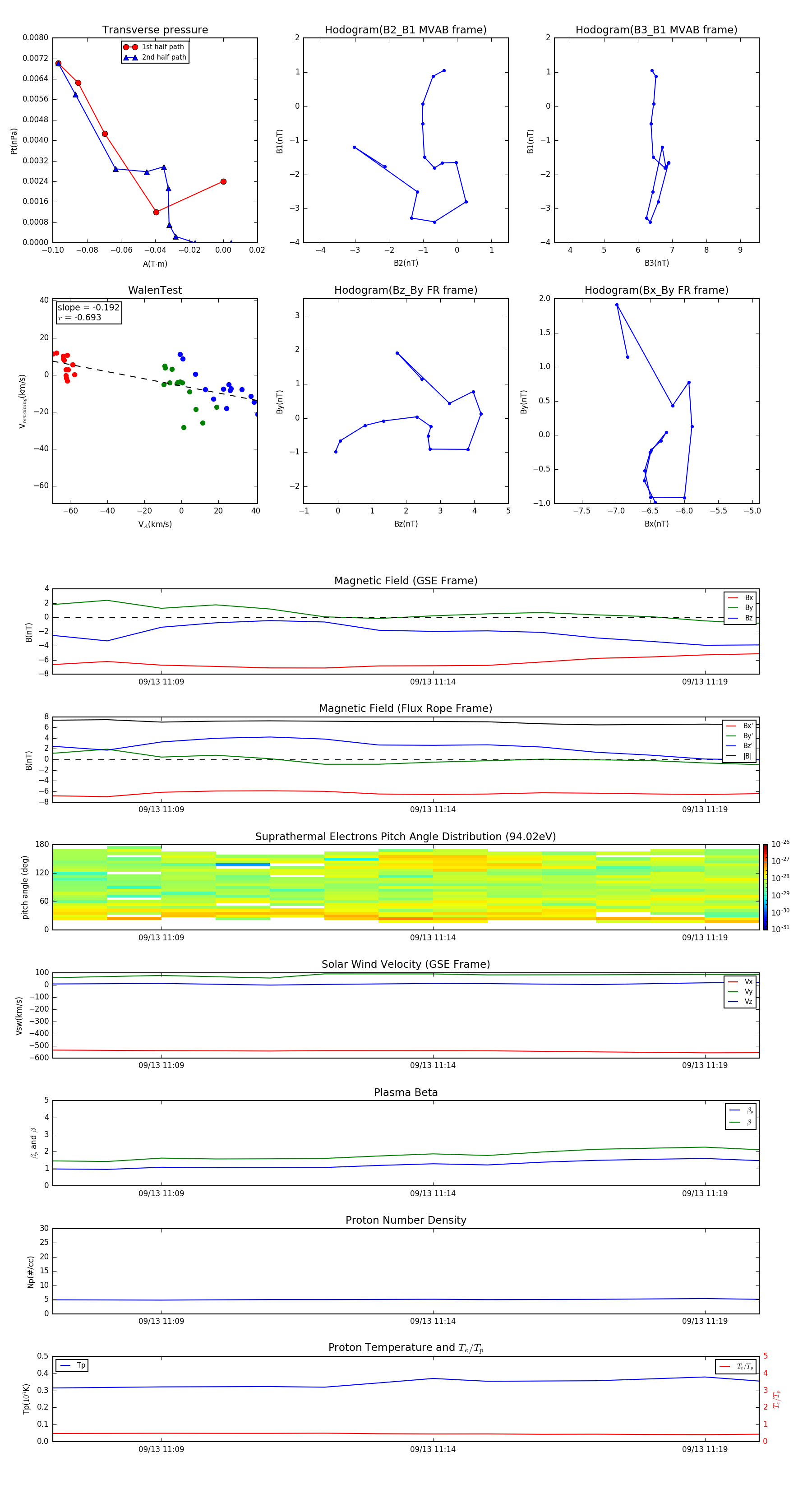Click the 'Magnetic Field (GSE Frame)' title
Image resolution: width=812 pixels, height=1489 pixels.
coord(406,581)
